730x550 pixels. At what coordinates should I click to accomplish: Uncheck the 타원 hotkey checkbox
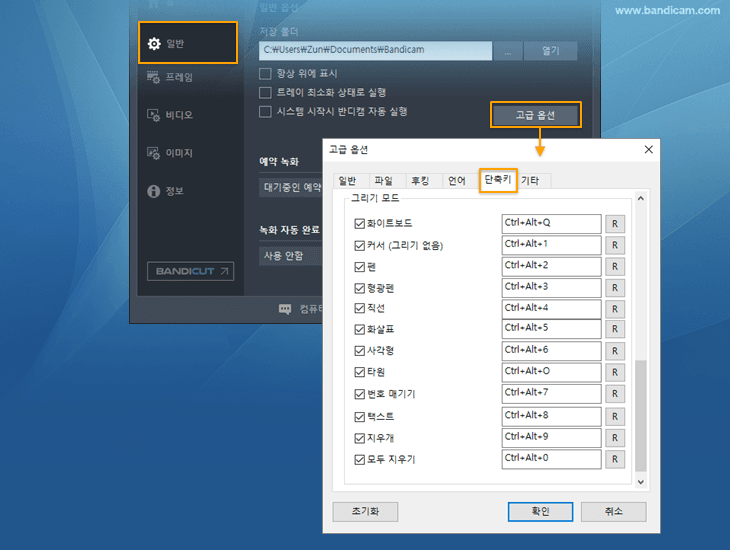coord(359,372)
